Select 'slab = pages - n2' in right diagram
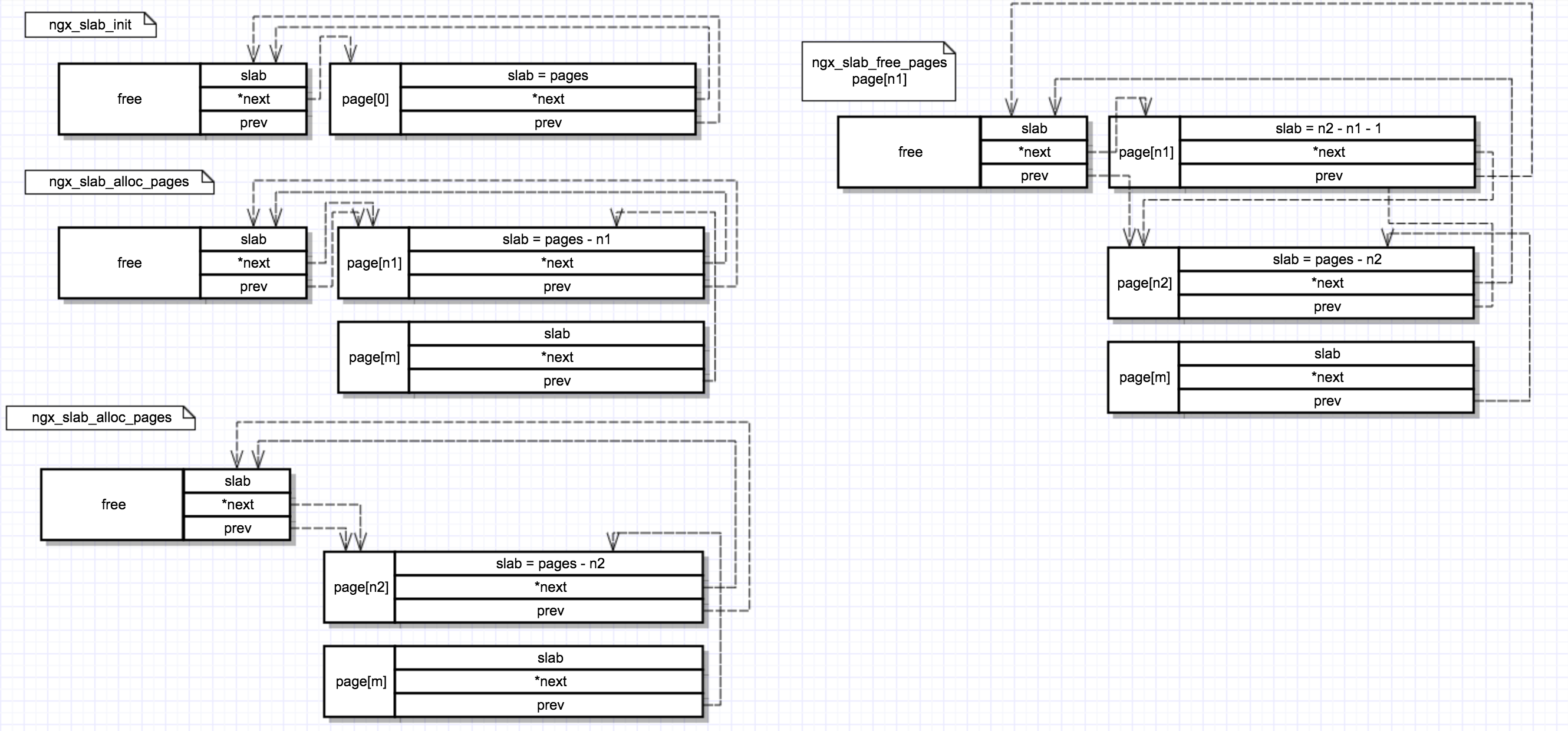This screenshot has height=731, width=1568. tap(1326, 259)
